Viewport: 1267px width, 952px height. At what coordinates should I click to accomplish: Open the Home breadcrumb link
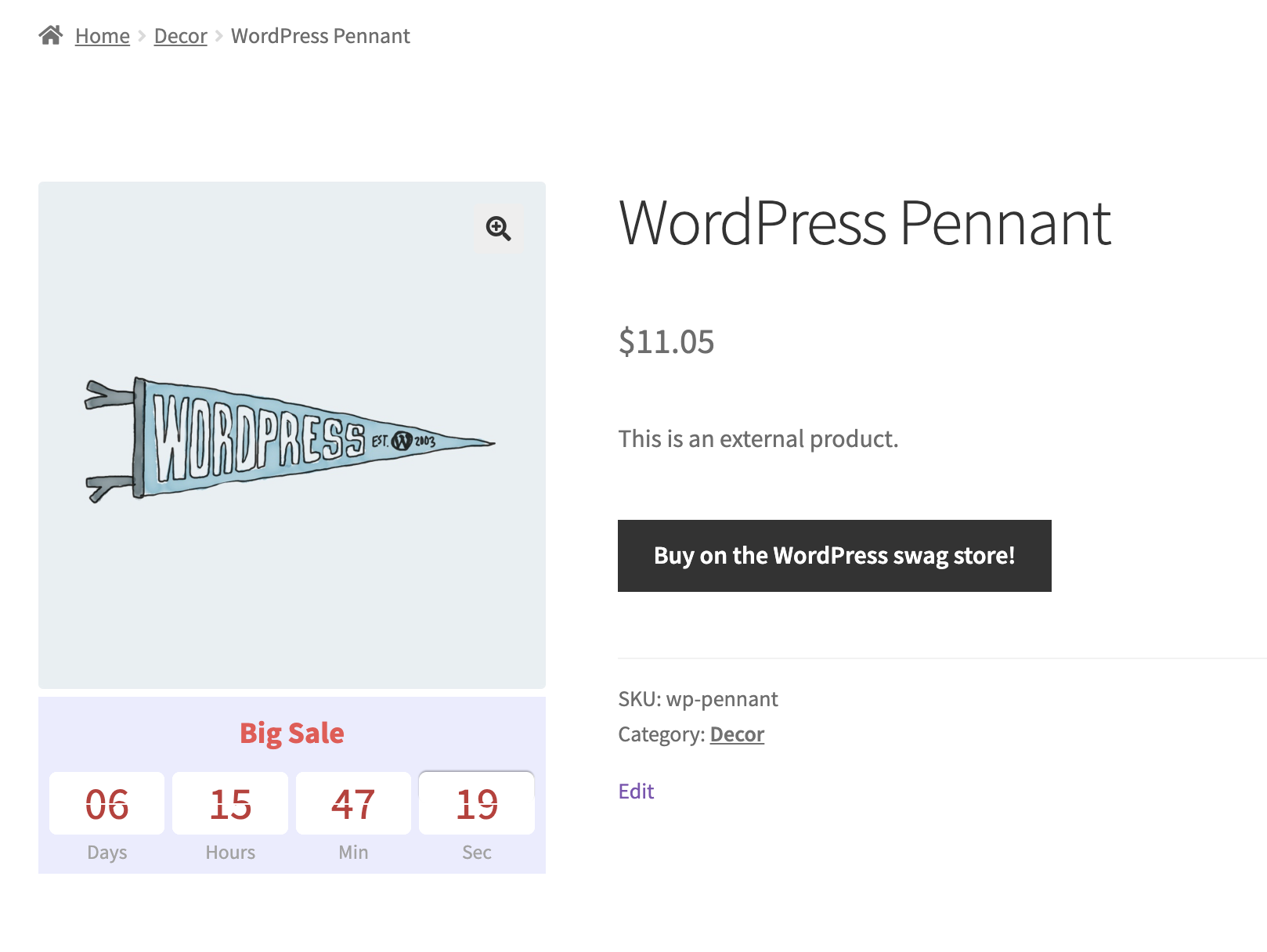[103, 36]
